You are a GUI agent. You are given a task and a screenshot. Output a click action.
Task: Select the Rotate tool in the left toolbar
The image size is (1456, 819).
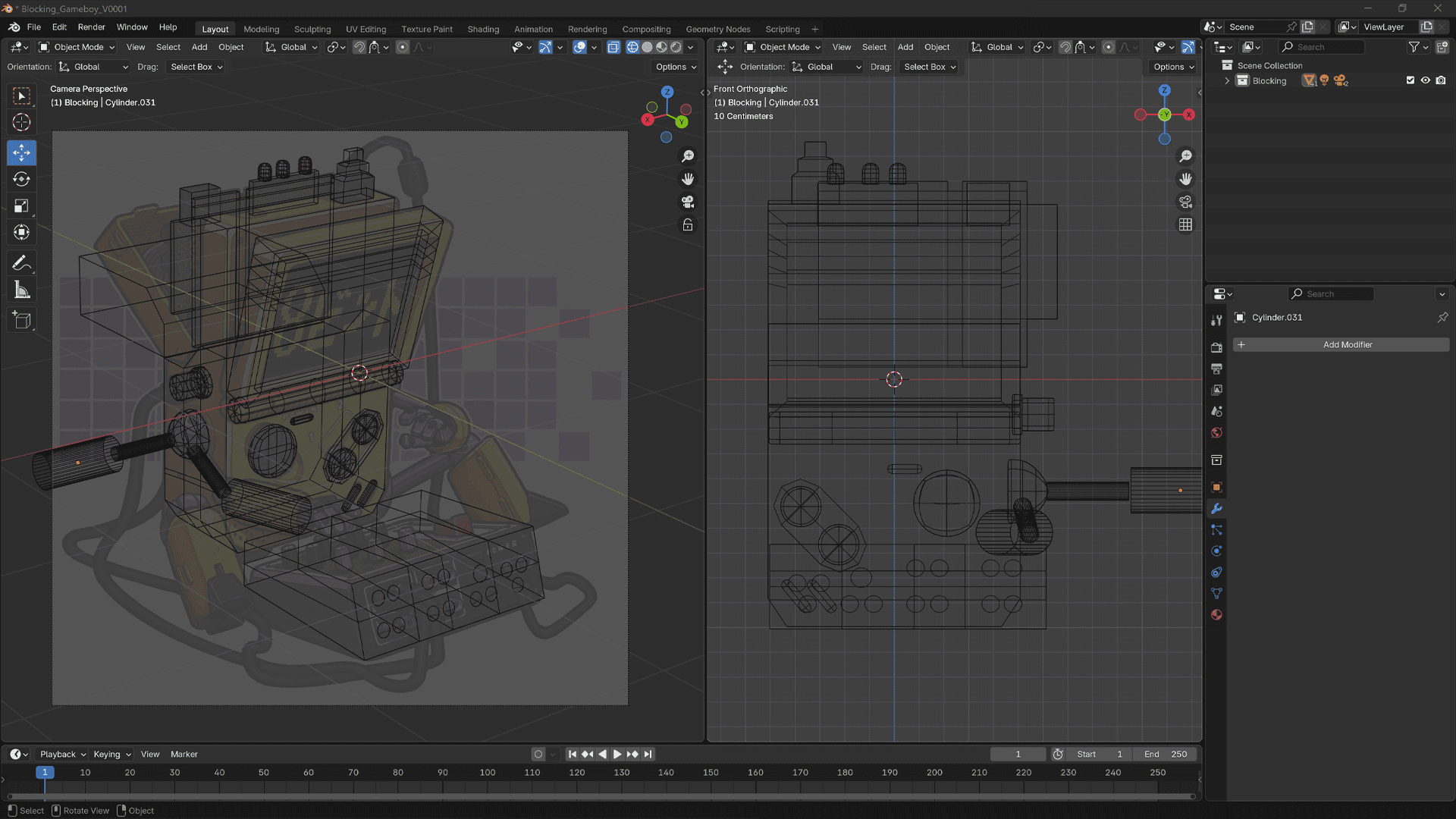pyautogui.click(x=21, y=179)
